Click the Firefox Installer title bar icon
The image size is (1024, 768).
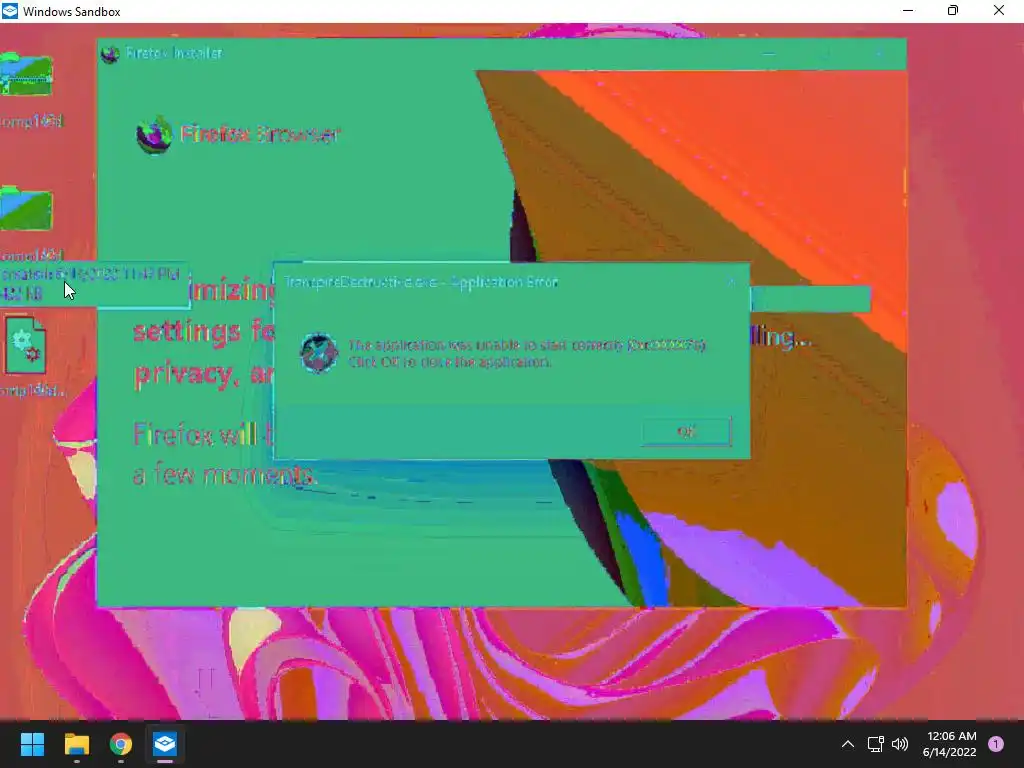pos(110,54)
